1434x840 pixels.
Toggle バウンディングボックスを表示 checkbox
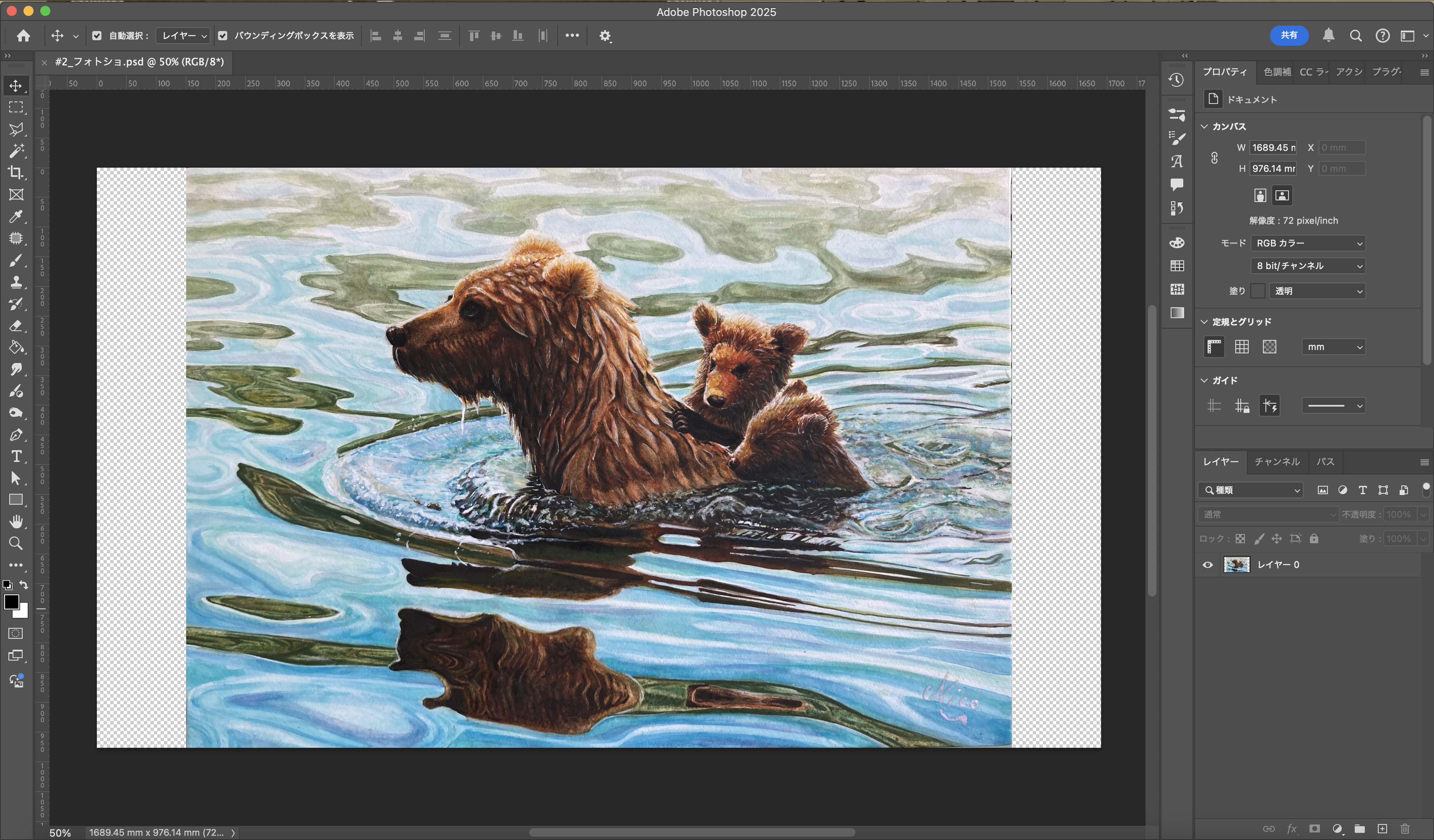click(223, 36)
